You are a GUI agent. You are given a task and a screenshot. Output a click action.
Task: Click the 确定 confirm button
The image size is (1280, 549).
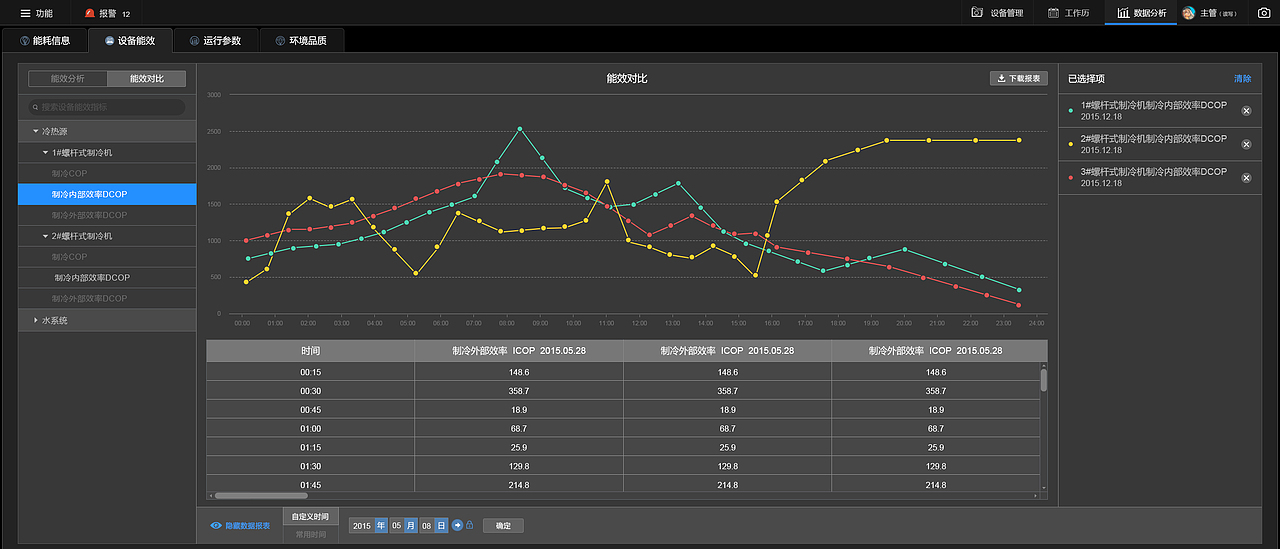pyautogui.click(x=503, y=525)
